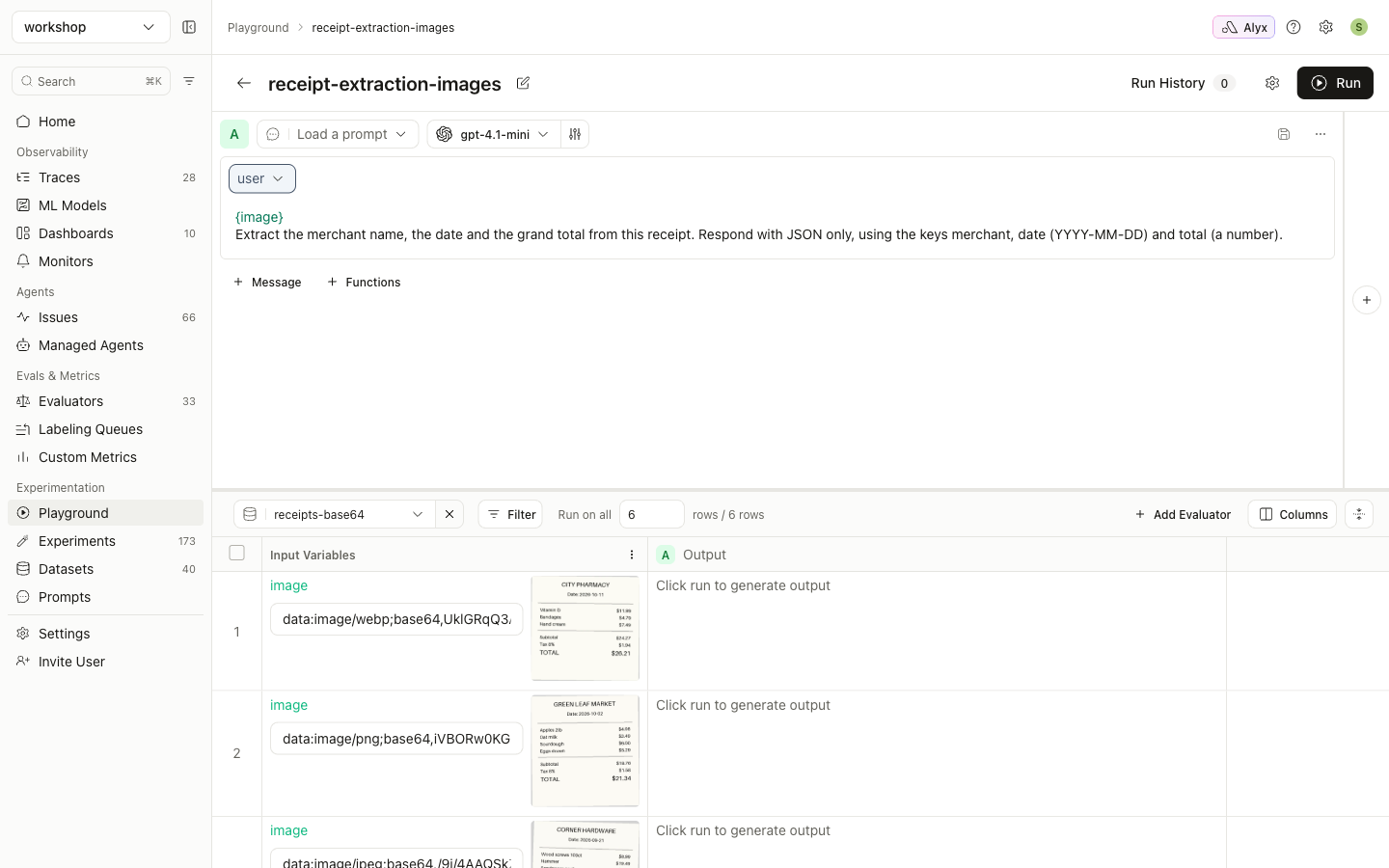Open playground settings gear beside Run History

click(x=1272, y=83)
